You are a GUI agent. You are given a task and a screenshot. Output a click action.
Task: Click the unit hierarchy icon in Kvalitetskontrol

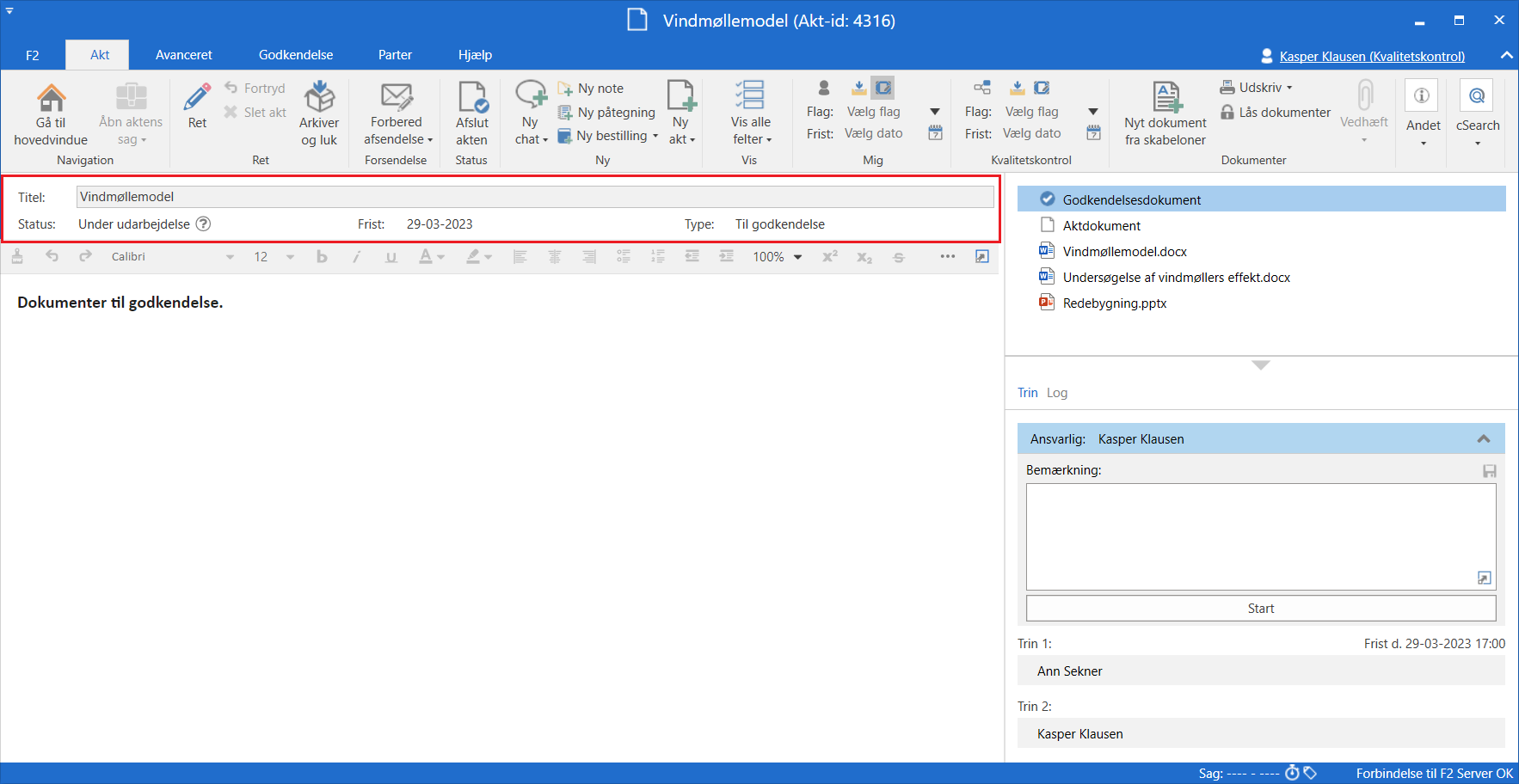tap(981, 88)
